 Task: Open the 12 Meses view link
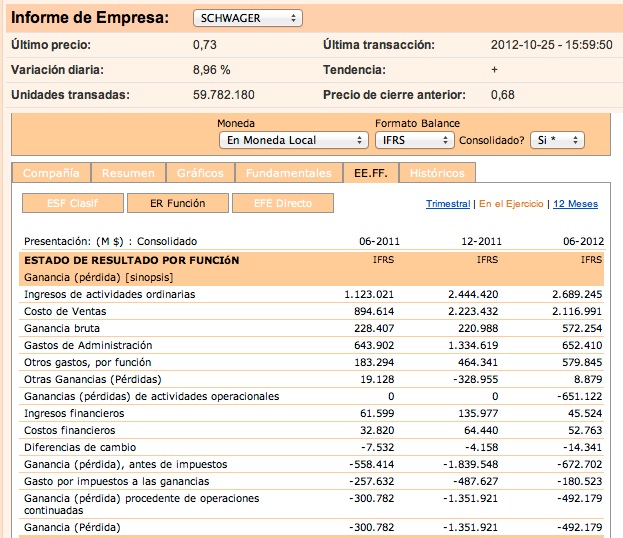[575, 204]
